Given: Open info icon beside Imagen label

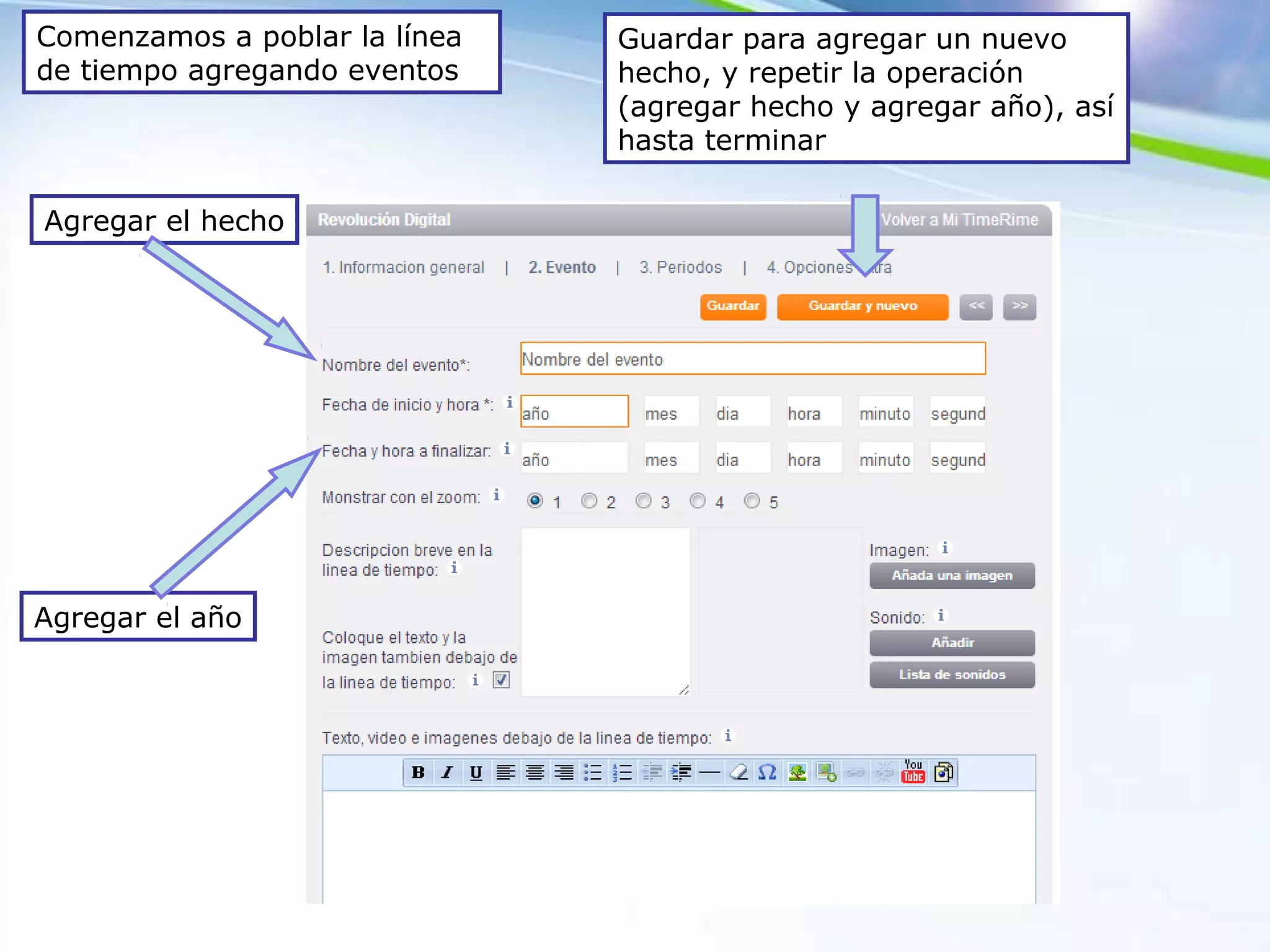Looking at the screenshot, I should 945,548.
